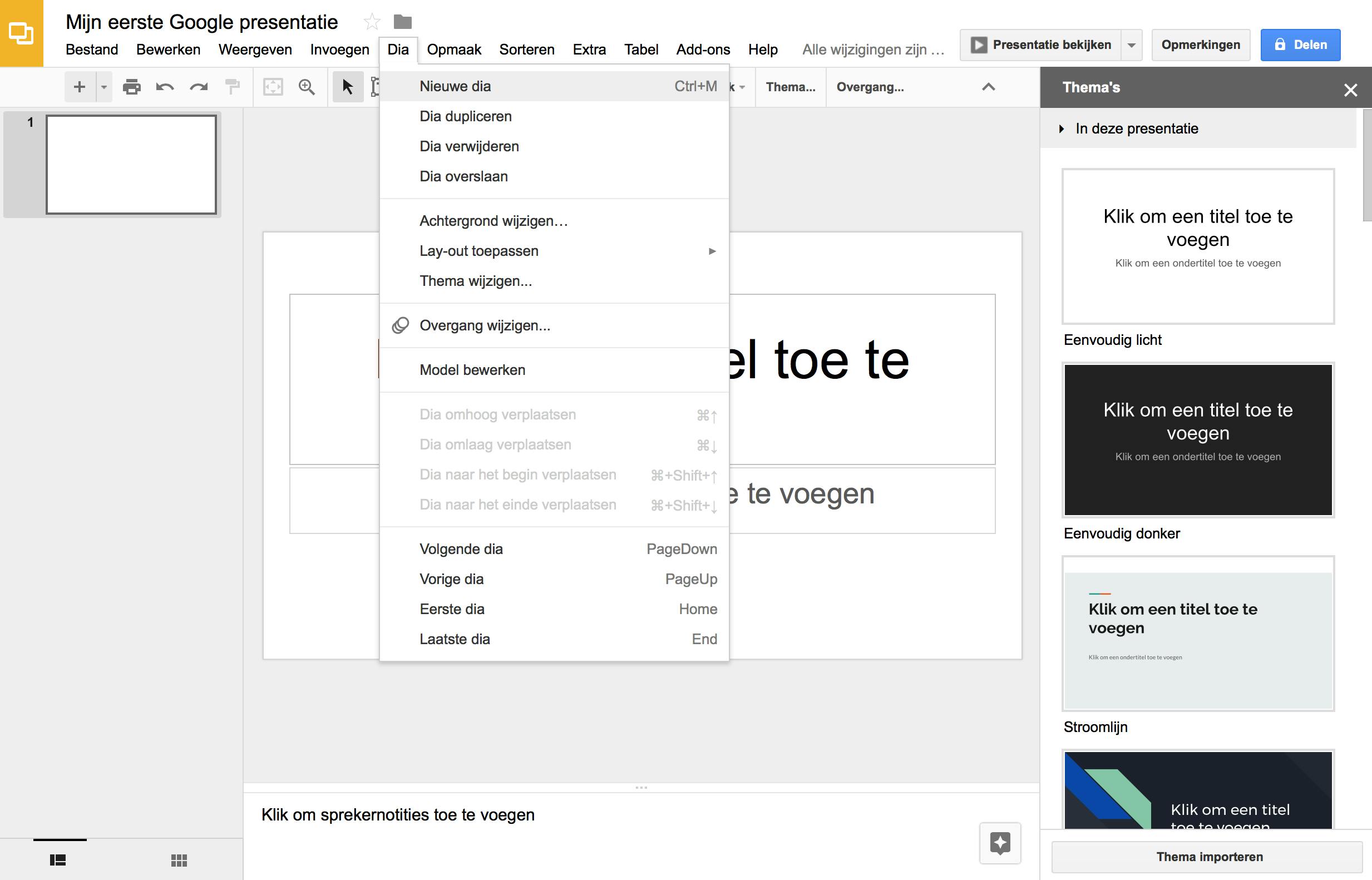Switch to filmstrip list view
Screen dimensions: 1372x880
pyautogui.click(x=58, y=860)
